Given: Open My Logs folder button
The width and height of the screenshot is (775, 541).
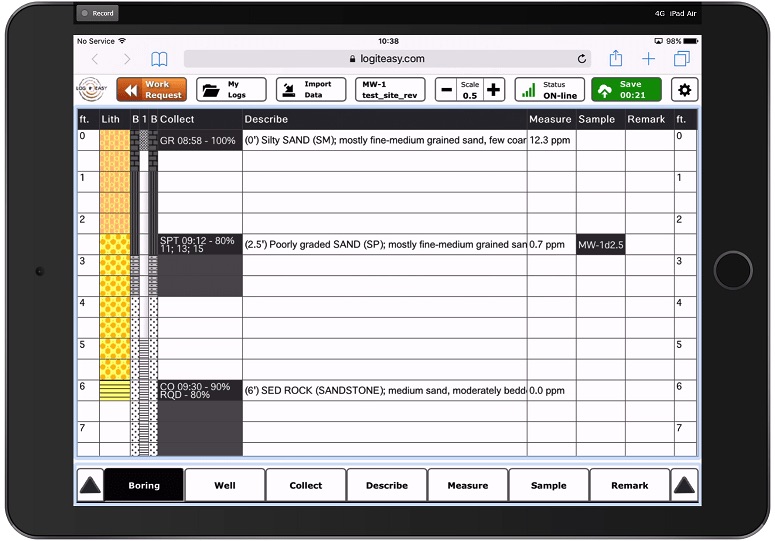Looking at the screenshot, I should pos(231,90).
